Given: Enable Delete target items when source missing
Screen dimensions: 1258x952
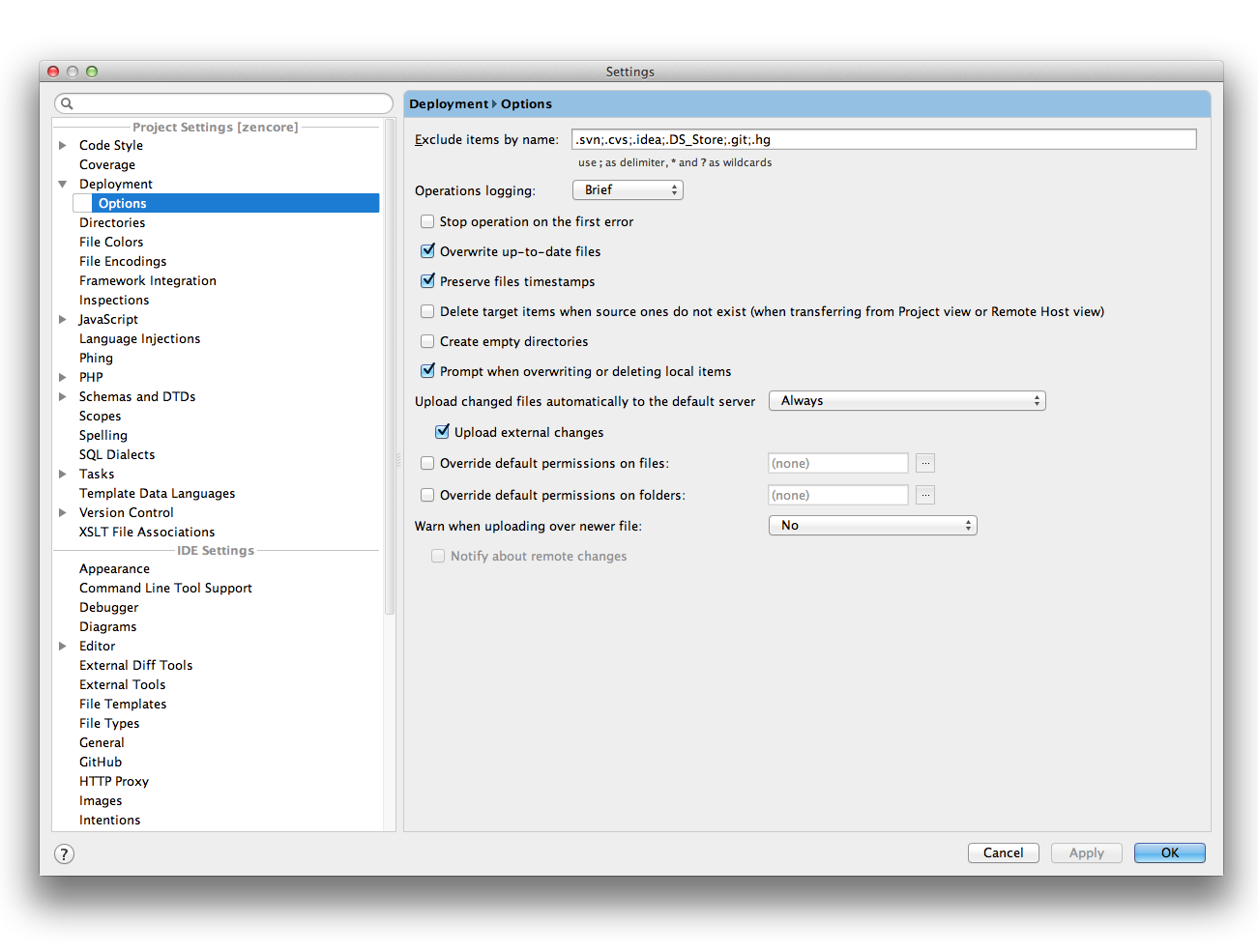Looking at the screenshot, I should coord(427,311).
